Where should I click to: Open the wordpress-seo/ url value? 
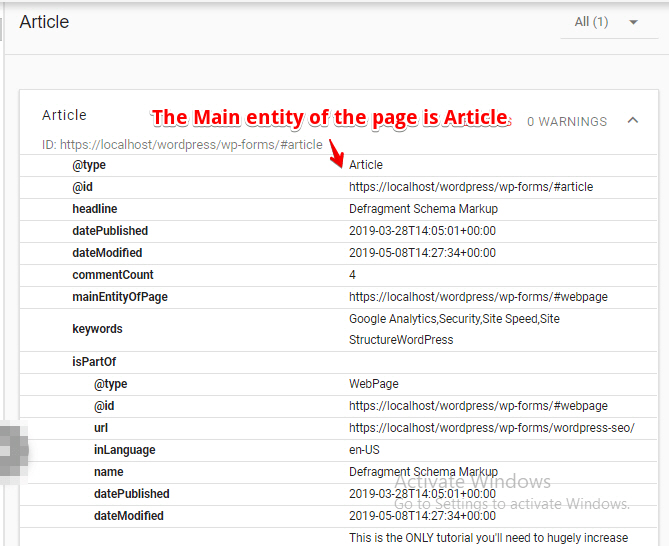click(492, 428)
